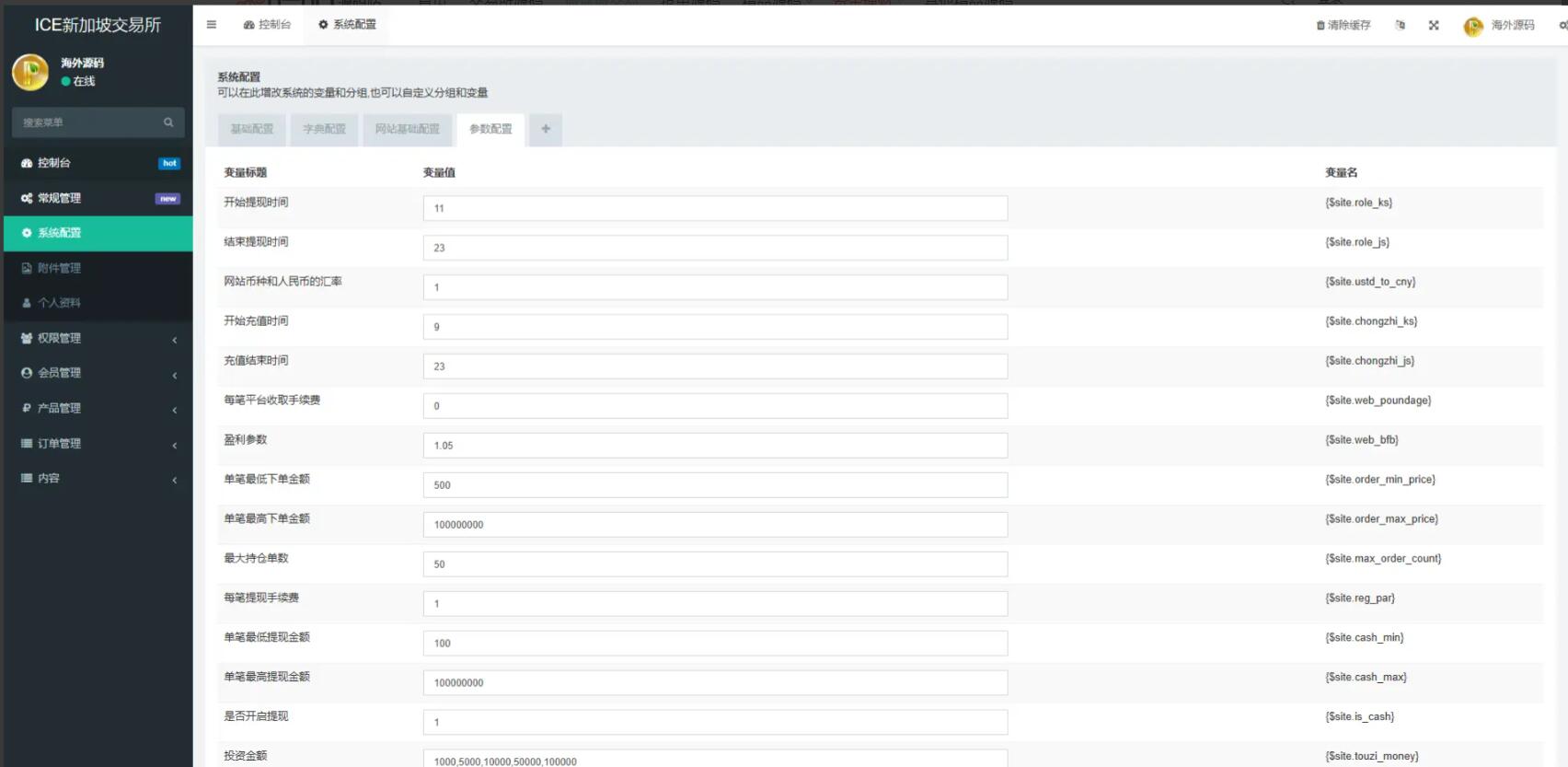
Task: Expand the 会员管理 sidebar menu
Action: pyautogui.click(x=98, y=374)
